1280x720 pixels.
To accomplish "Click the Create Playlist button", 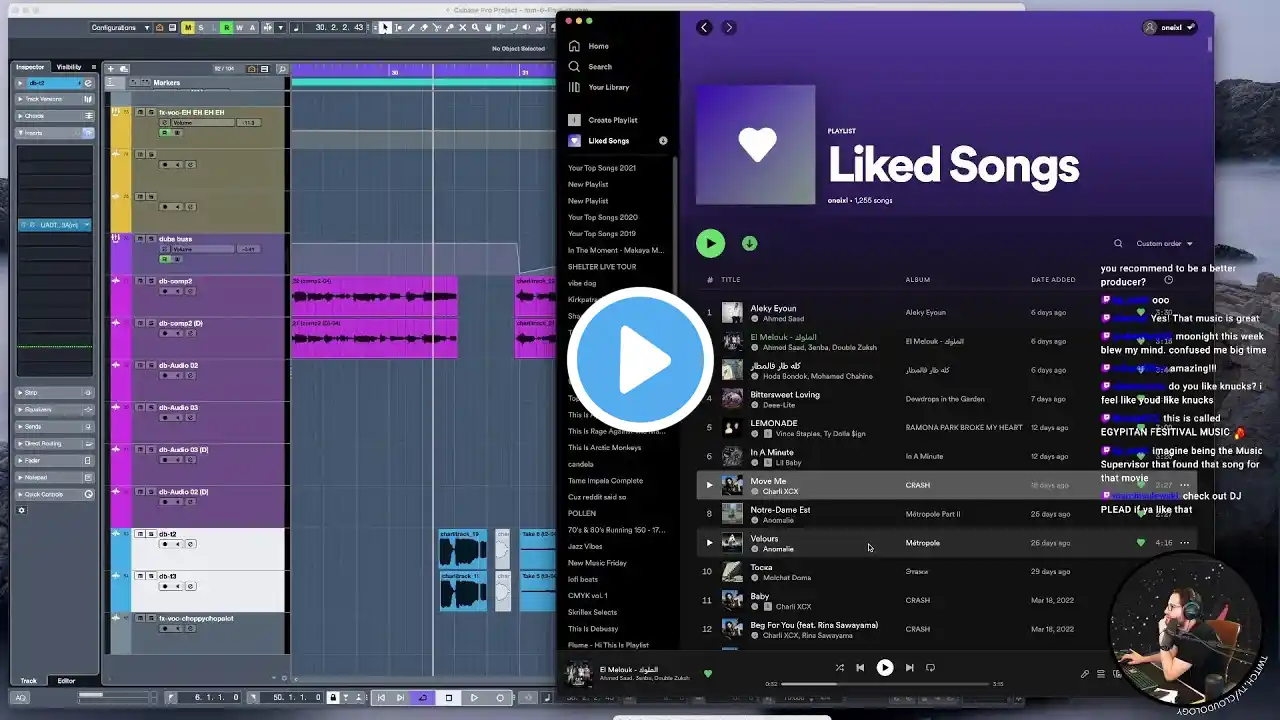I will coord(612,120).
